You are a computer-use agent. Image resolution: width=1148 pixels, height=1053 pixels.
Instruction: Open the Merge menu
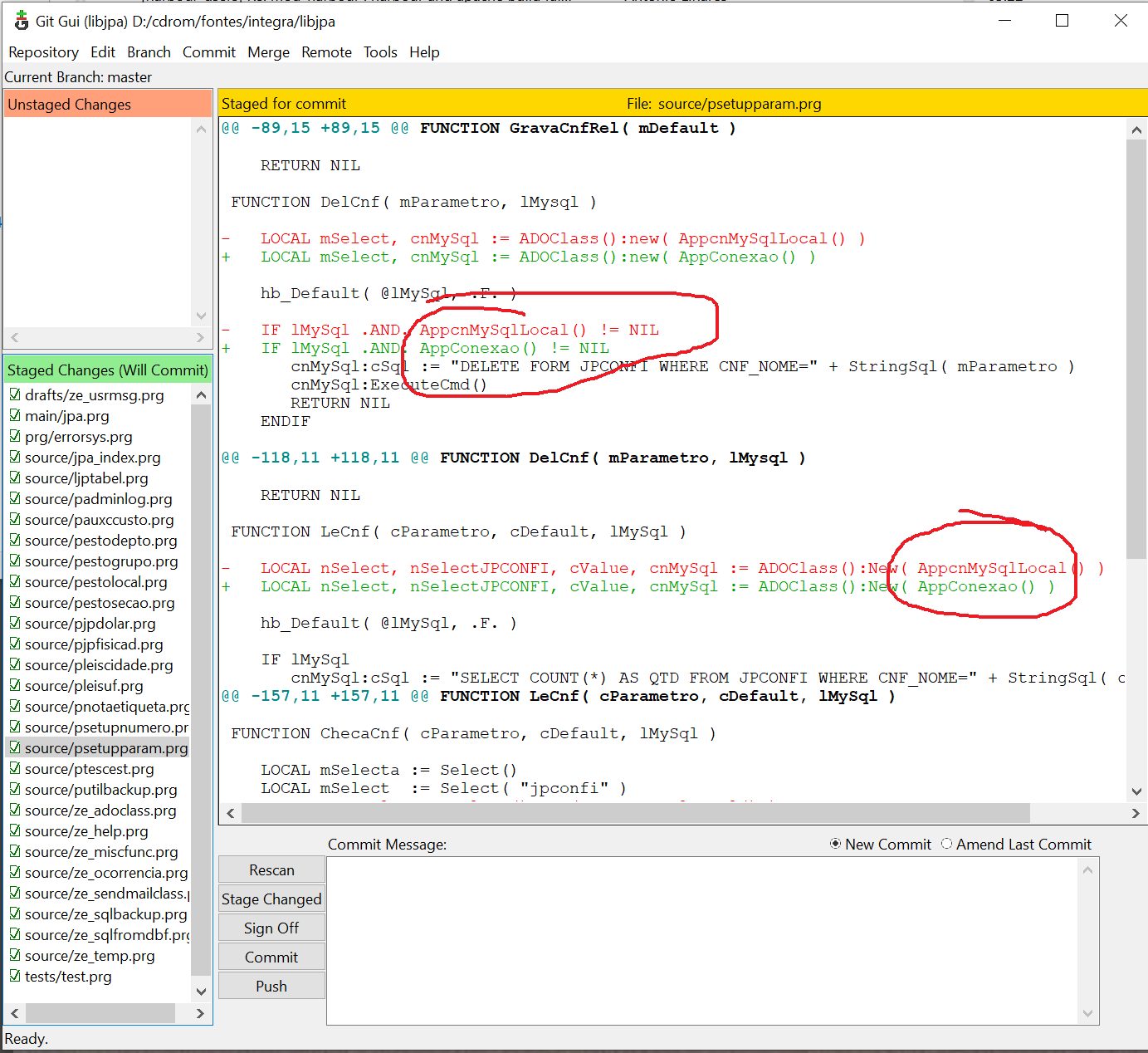pyautogui.click(x=268, y=52)
